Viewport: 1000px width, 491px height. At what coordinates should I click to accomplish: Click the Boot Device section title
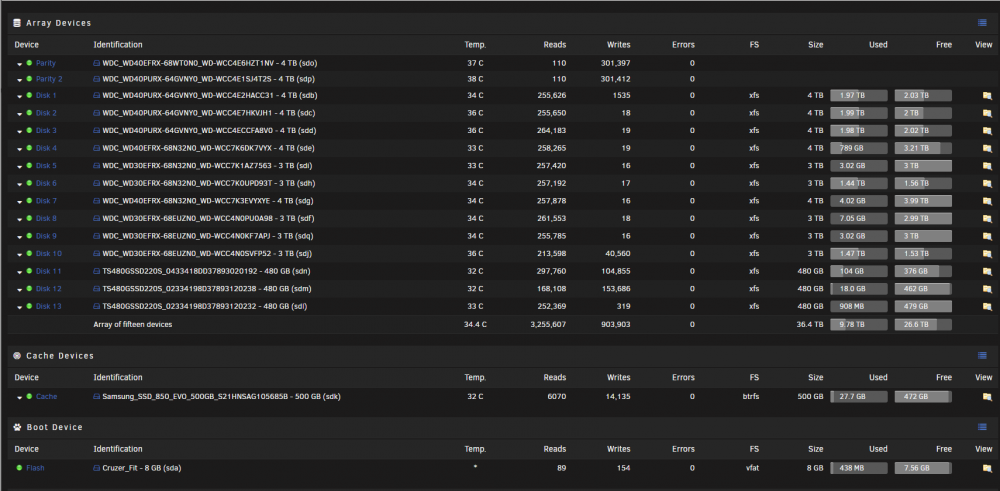54,427
